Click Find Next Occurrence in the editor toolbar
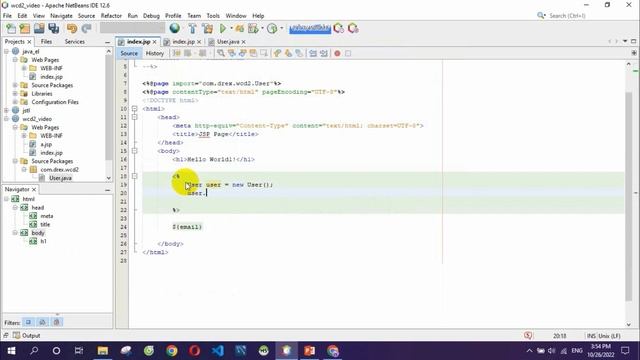This screenshot has height=360, width=640. click(242, 53)
